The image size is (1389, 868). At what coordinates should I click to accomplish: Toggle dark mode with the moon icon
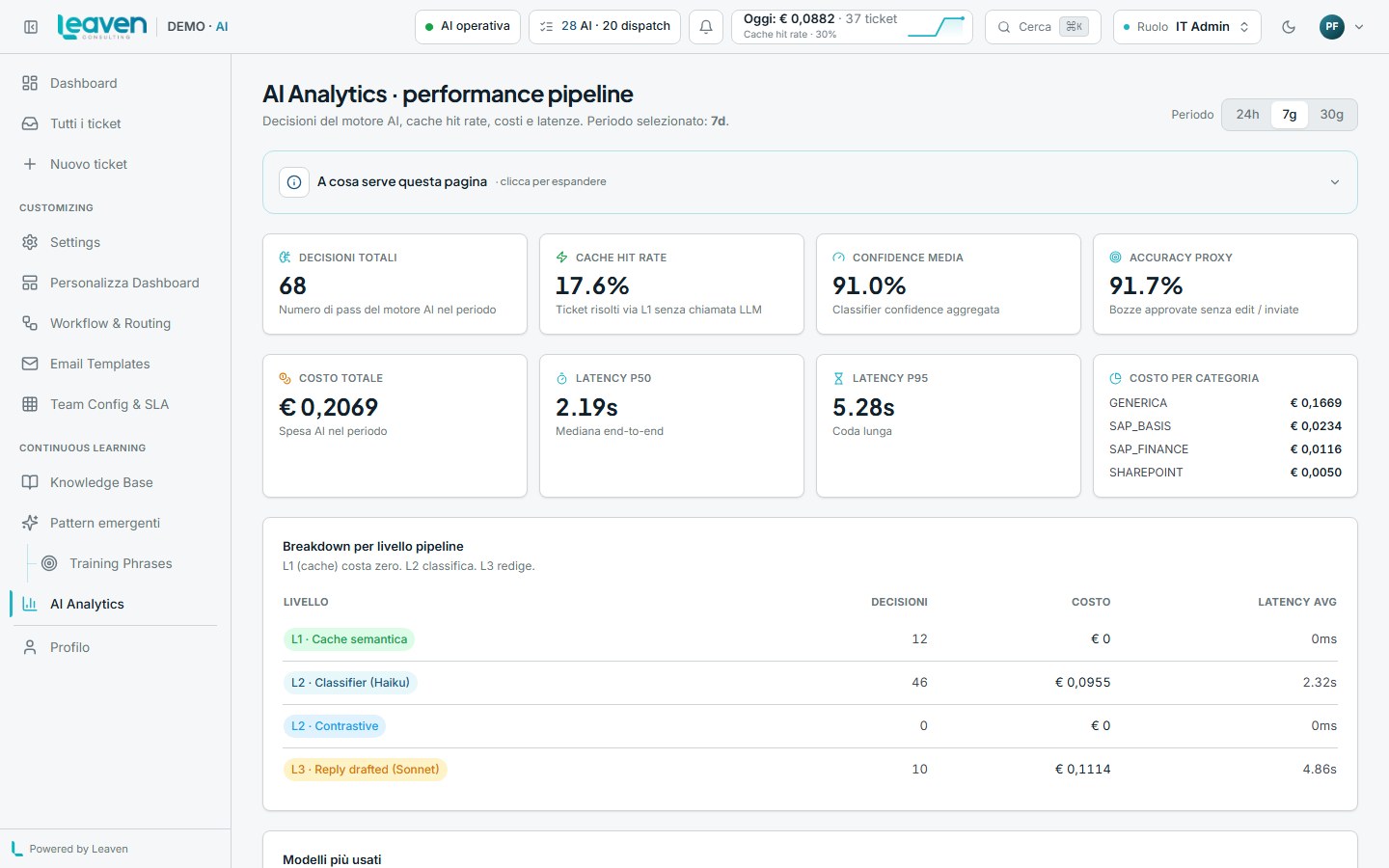click(1289, 27)
